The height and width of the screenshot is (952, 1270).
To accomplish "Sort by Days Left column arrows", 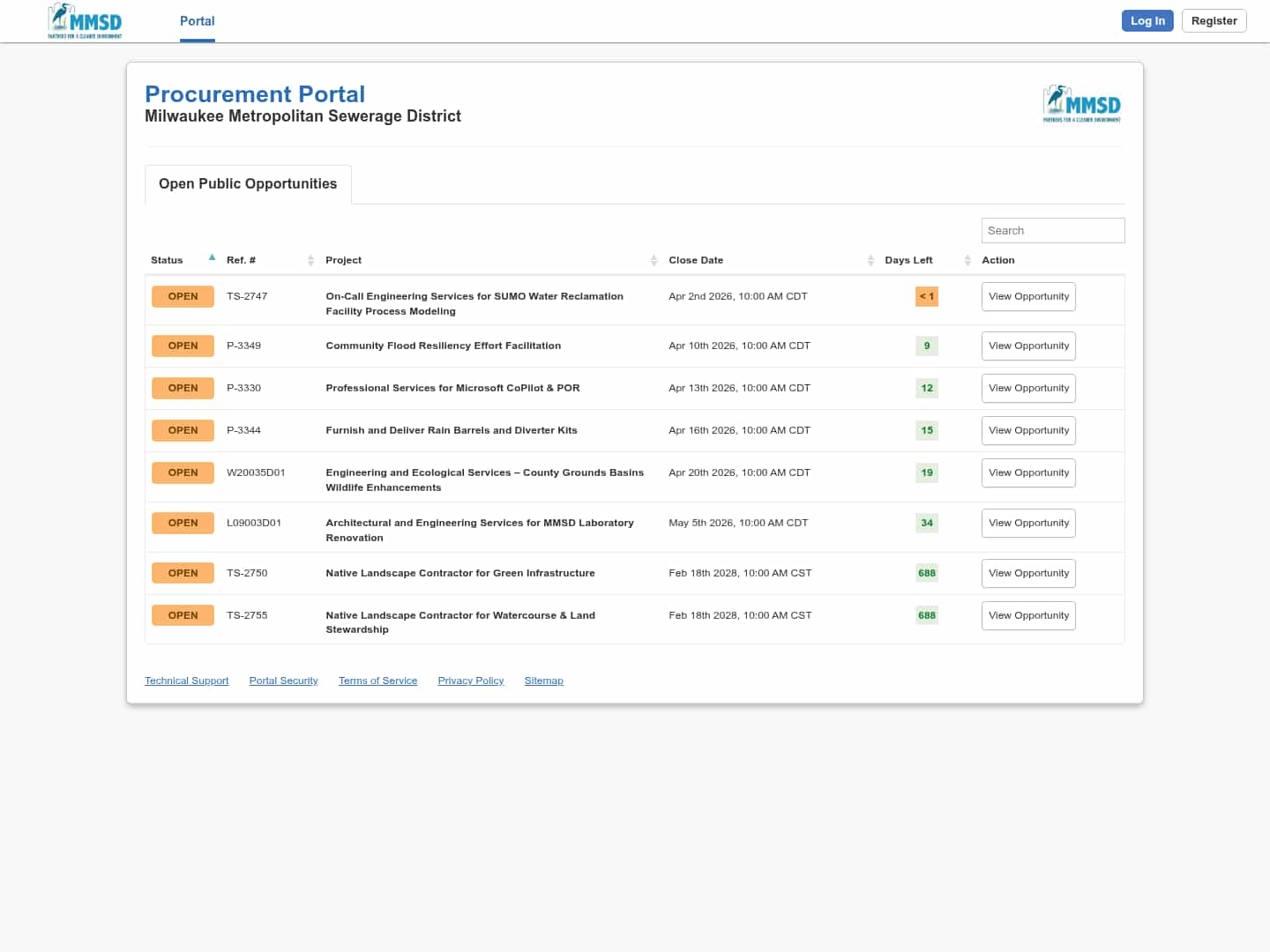I will (x=967, y=260).
